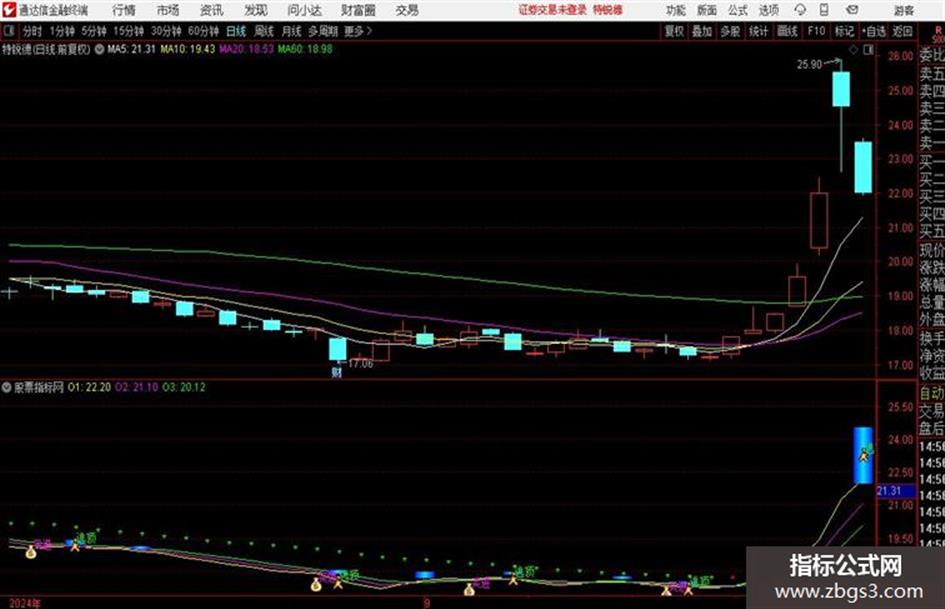Click the 游客 guest account label
The width and height of the screenshot is (945, 609).
click(904, 10)
